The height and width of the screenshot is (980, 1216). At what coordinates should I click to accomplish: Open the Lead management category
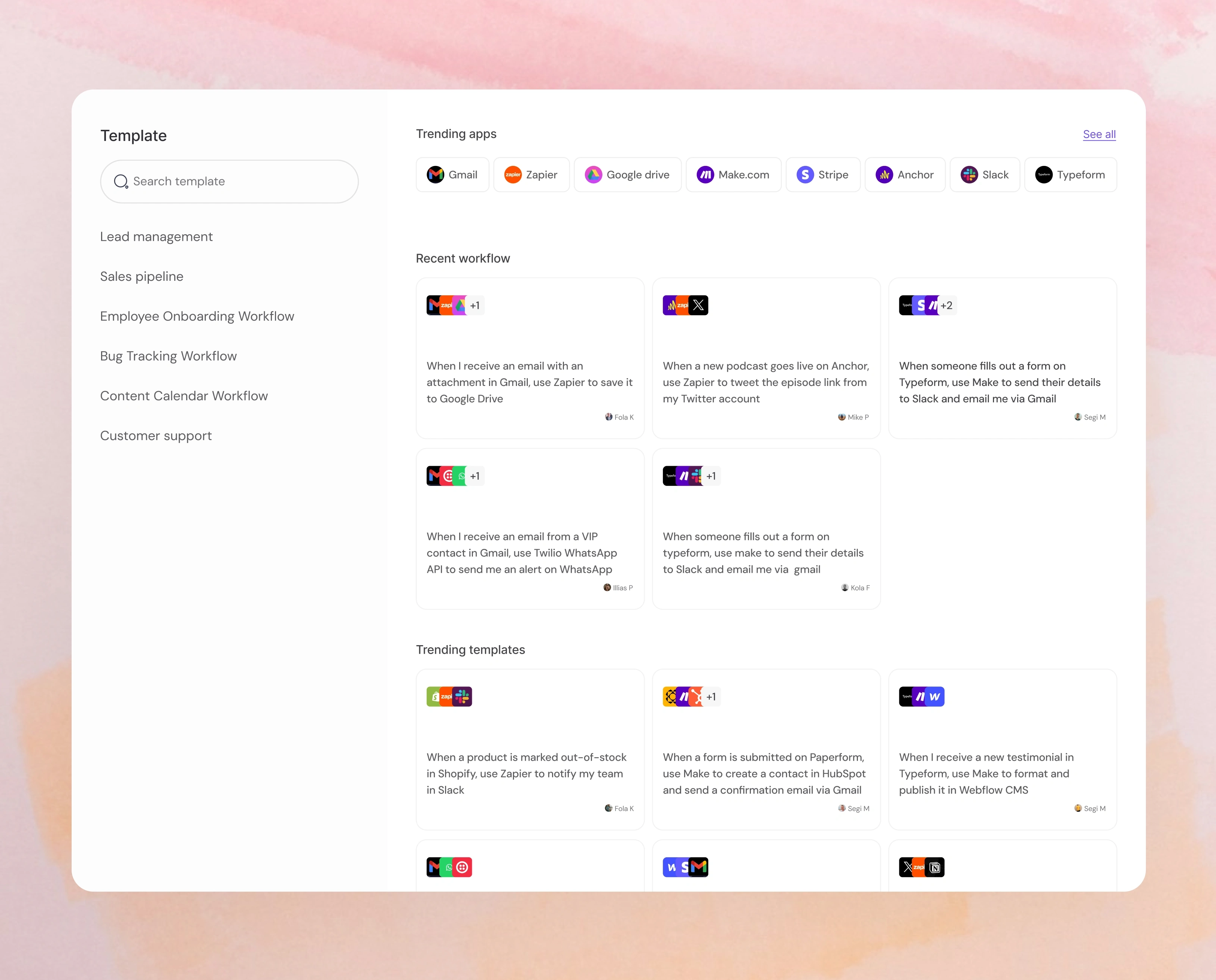tap(156, 237)
